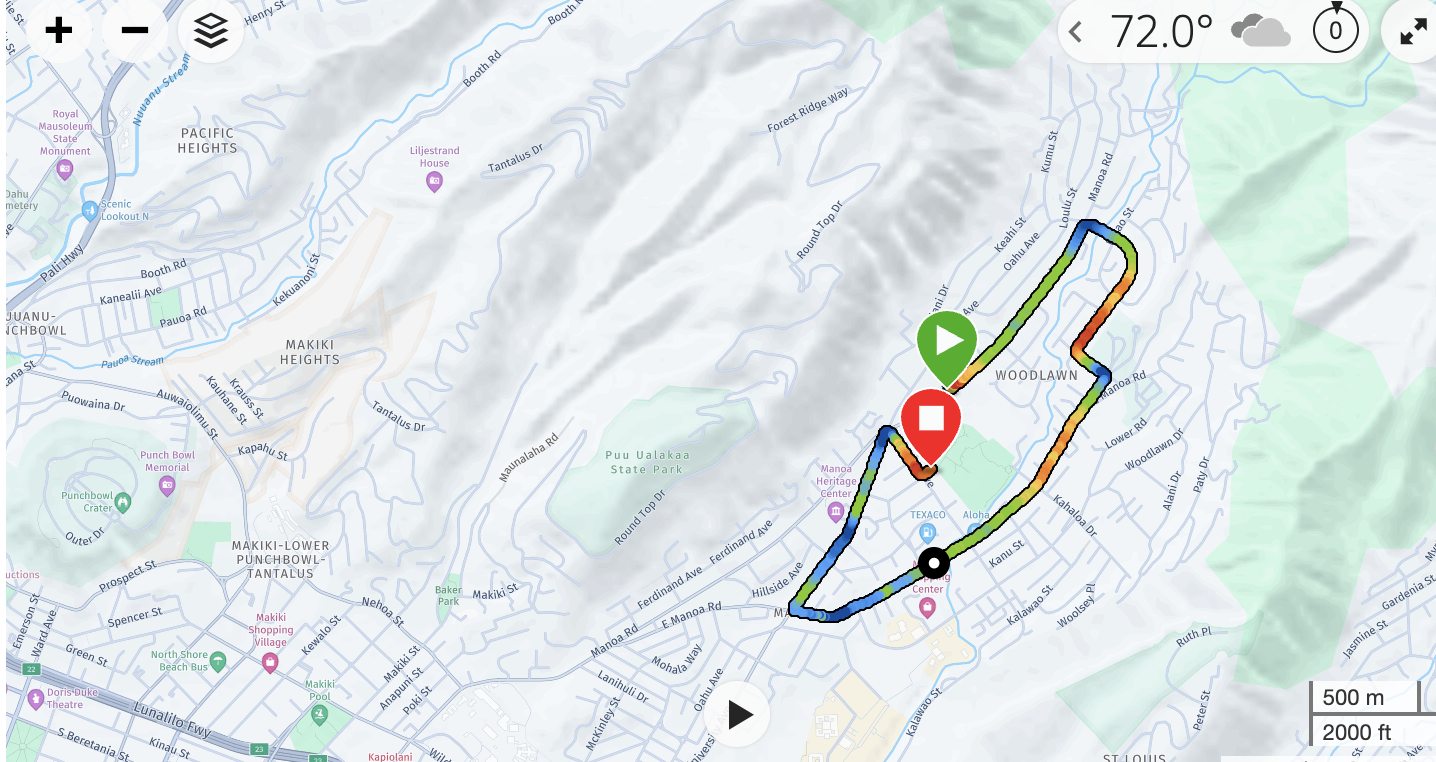Click the compass heading indicator
This screenshot has width=1436, height=762.
(x=1335, y=31)
